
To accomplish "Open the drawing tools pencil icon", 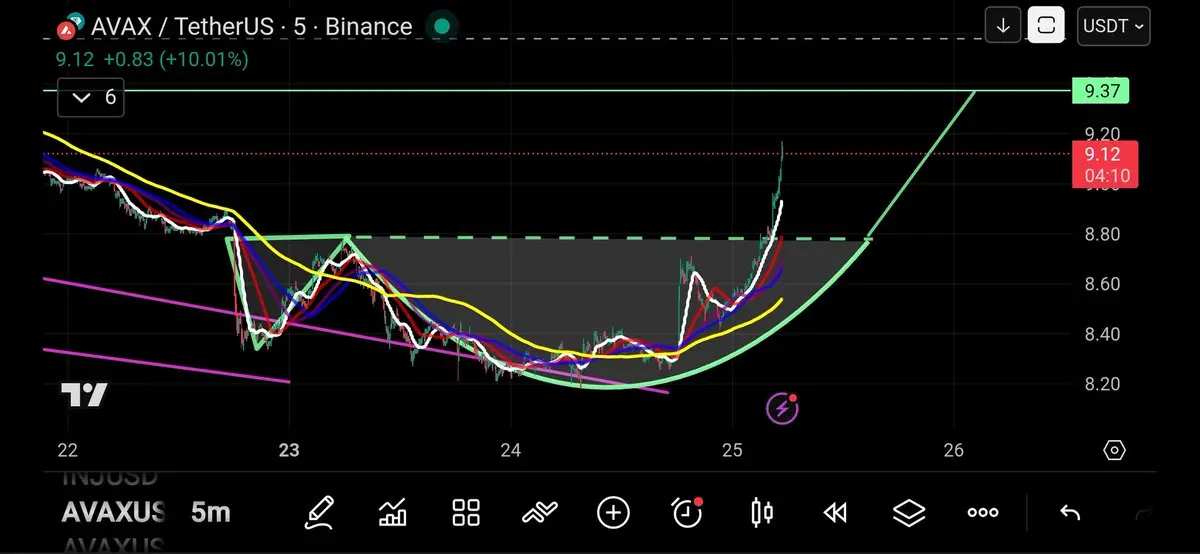I will (x=319, y=513).
